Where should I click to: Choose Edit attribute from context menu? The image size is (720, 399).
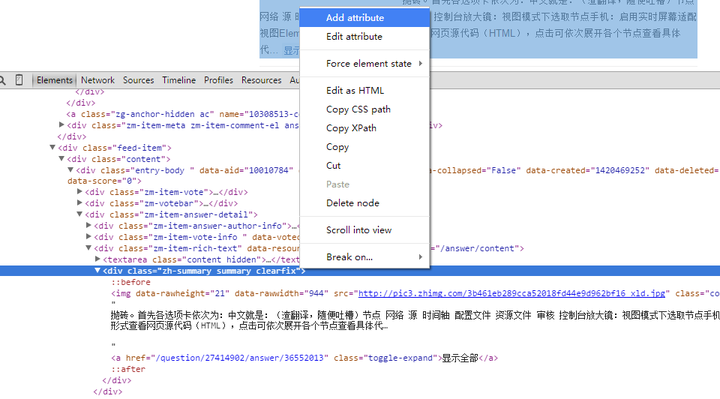pyautogui.click(x=365, y=37)
